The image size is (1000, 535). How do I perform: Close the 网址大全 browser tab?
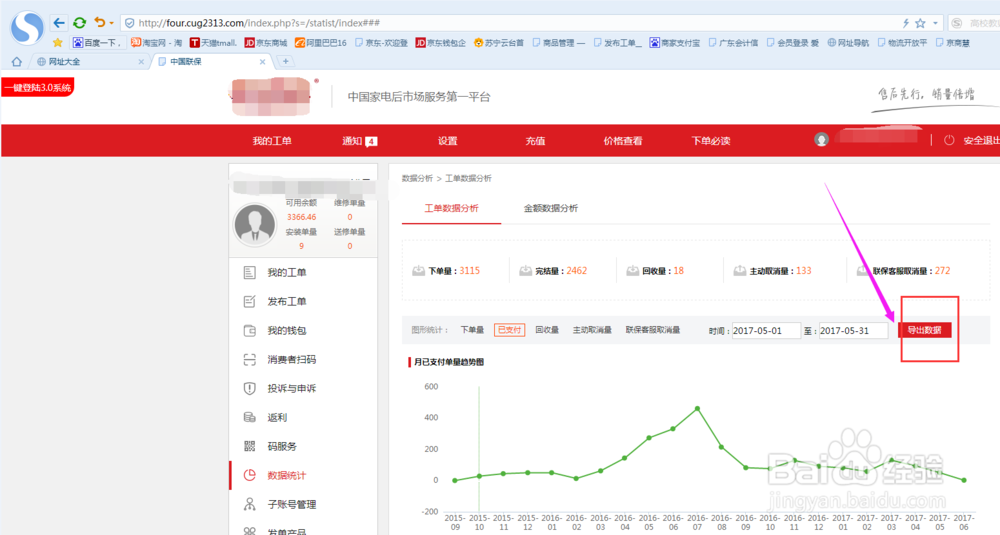(141, 62)
